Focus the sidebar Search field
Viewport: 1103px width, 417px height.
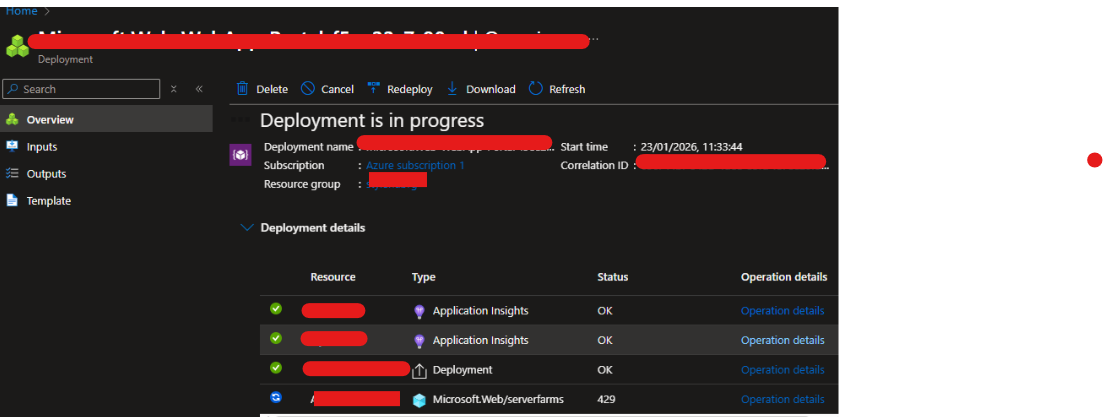click(x=82, y=89)
